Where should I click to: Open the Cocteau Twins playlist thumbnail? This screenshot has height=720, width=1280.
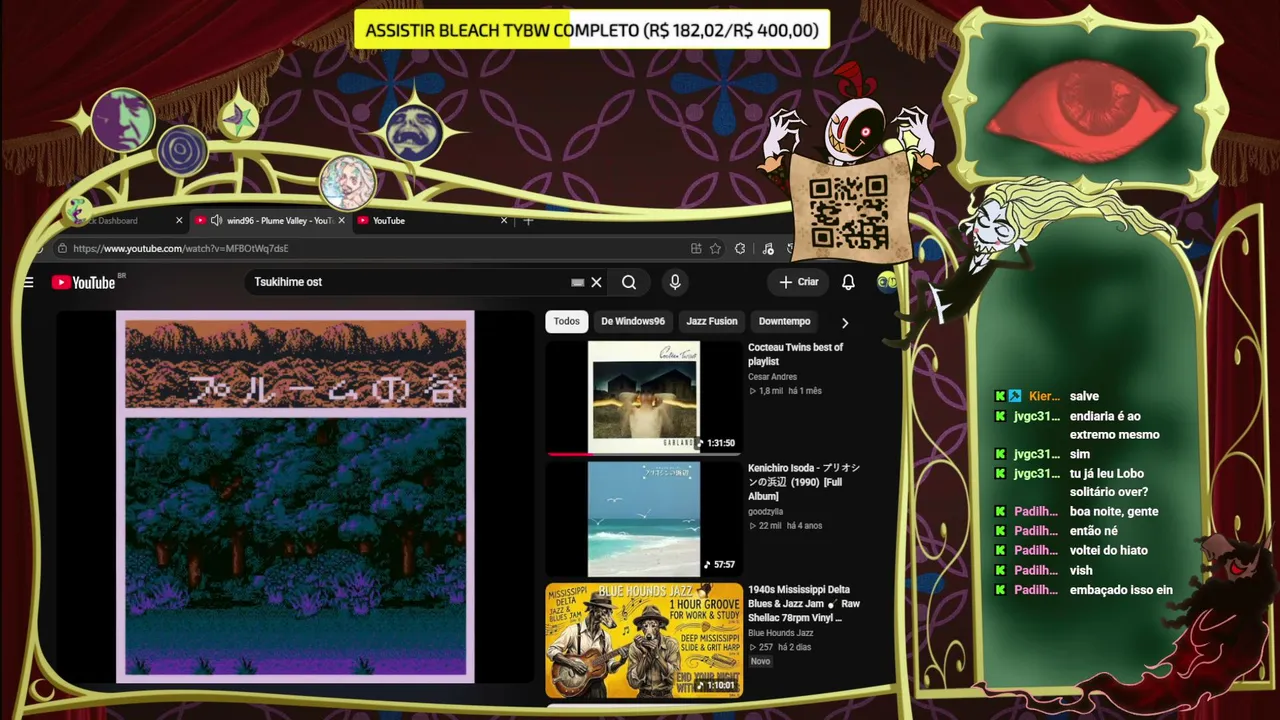coord(644,397)
